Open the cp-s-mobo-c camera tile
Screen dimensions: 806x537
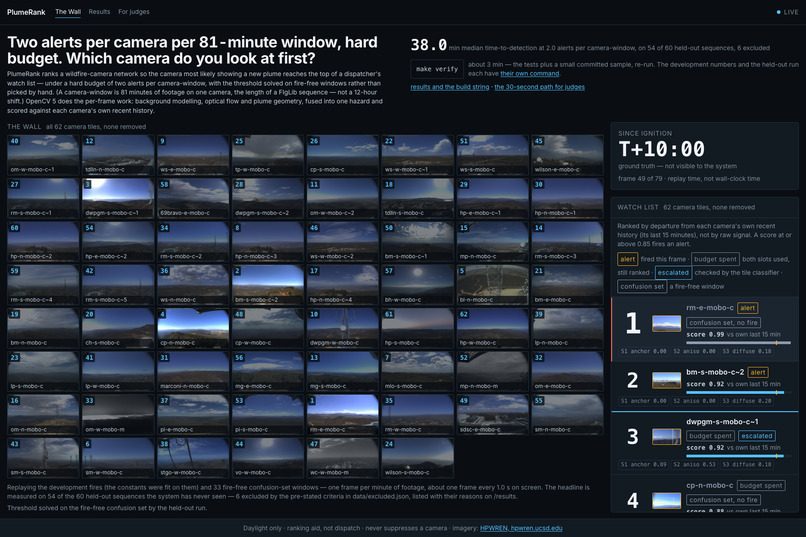[343, 155]
